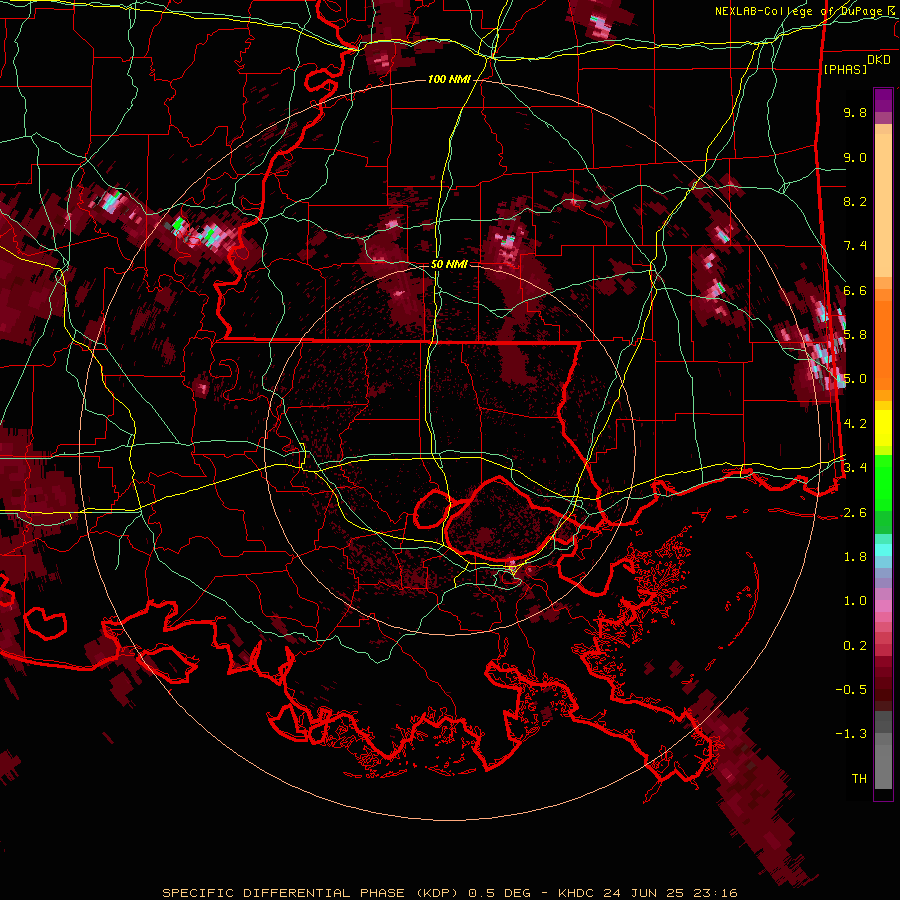Click the 50 NMI range ring label

pyautogui.click(x=449, y=264)
